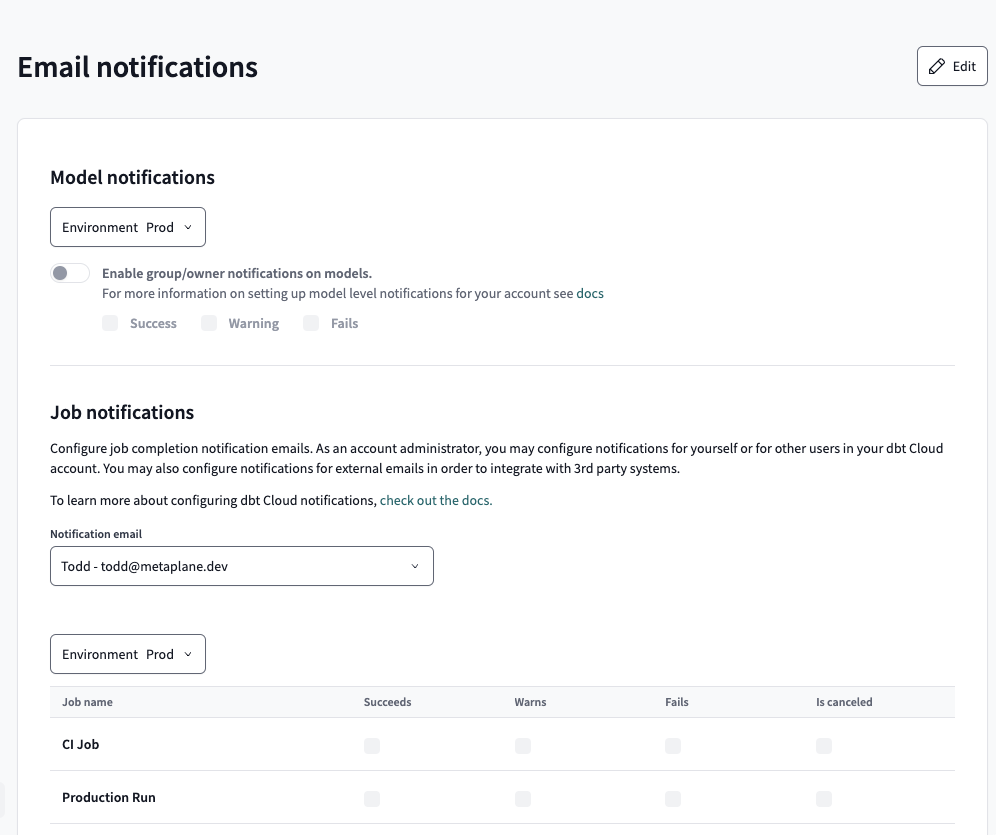The height and width of the screenshot is (835, 996).
Task: Check the Success model notification checkbox
Action: tap(110, 323)
